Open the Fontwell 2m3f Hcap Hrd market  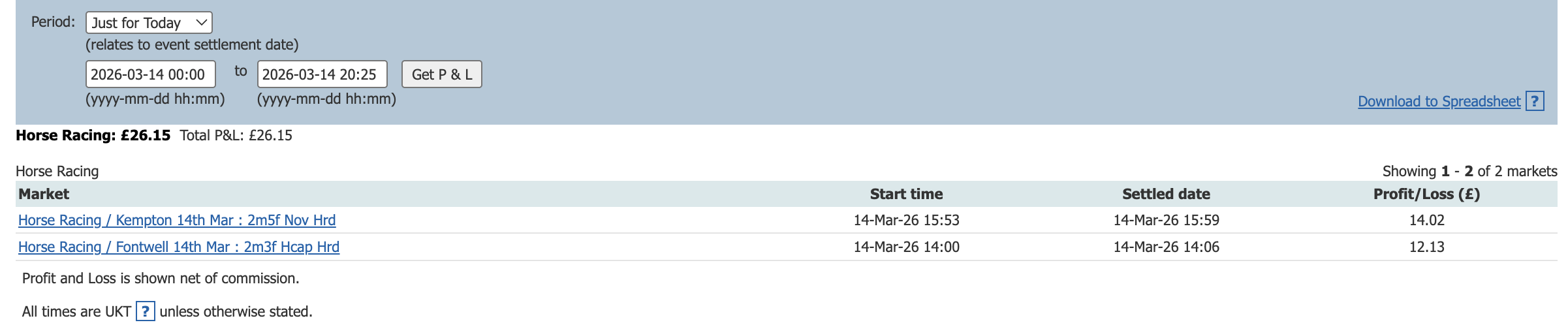179,247
